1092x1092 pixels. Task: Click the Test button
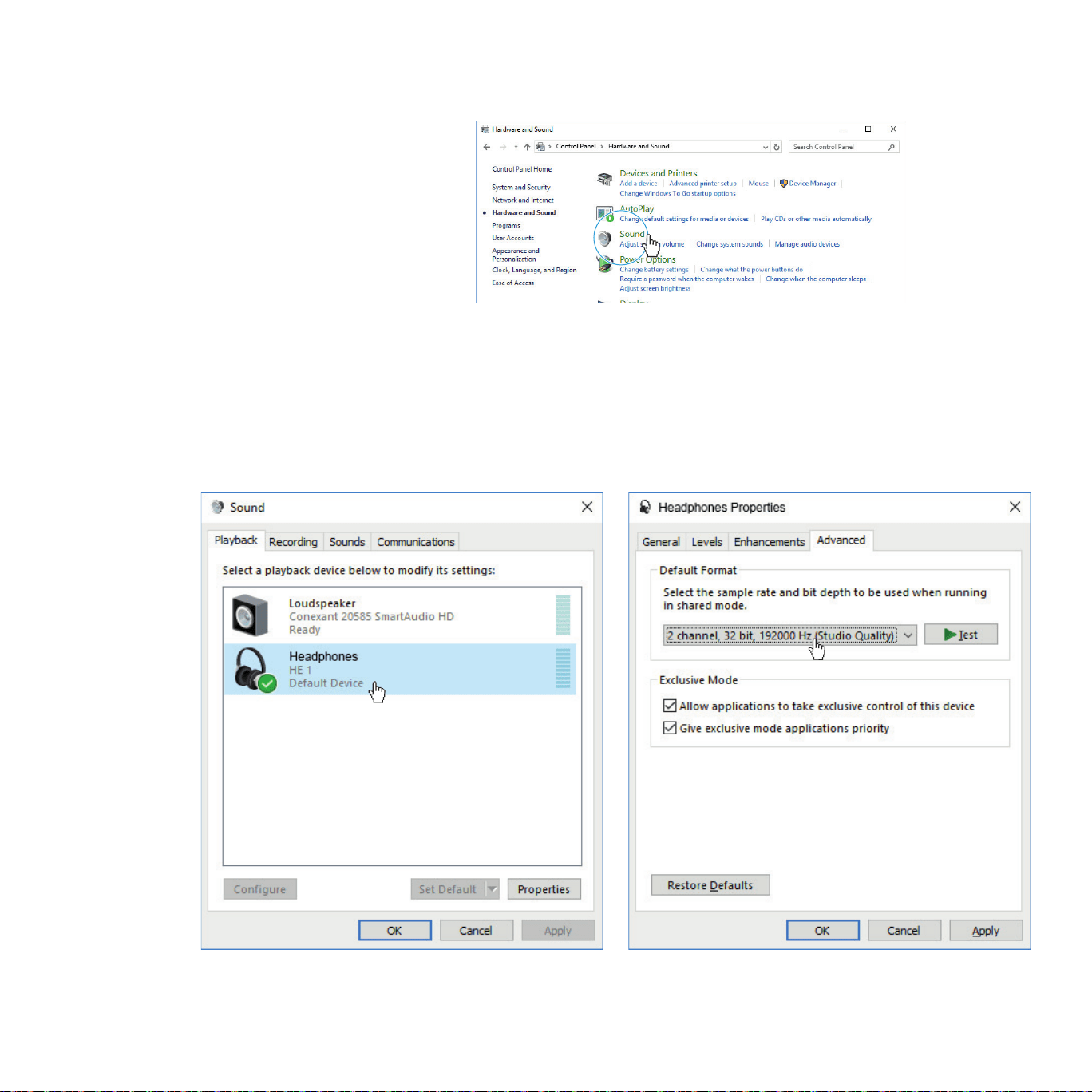pos(961,635)
